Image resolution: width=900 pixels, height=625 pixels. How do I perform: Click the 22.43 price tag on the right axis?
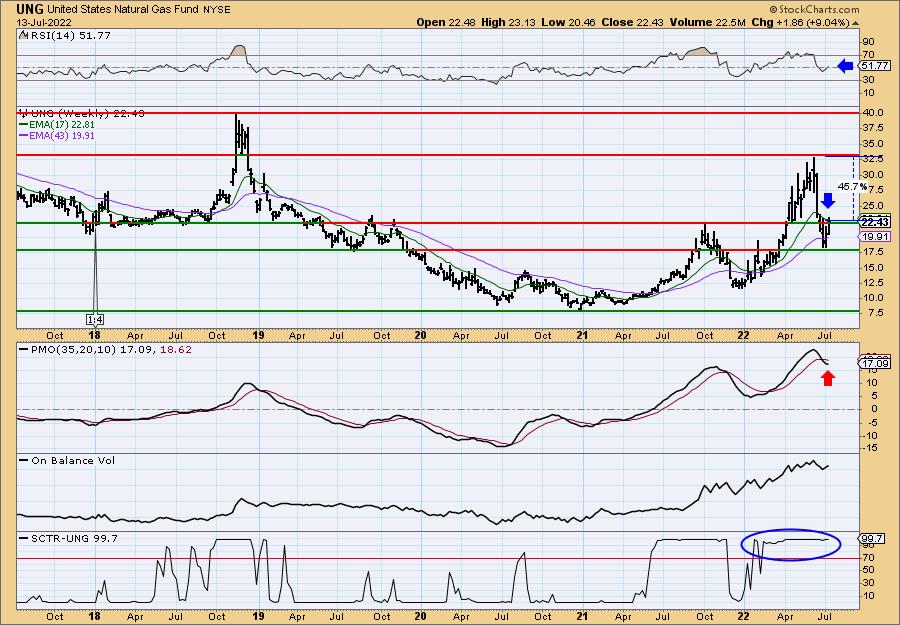875,222
